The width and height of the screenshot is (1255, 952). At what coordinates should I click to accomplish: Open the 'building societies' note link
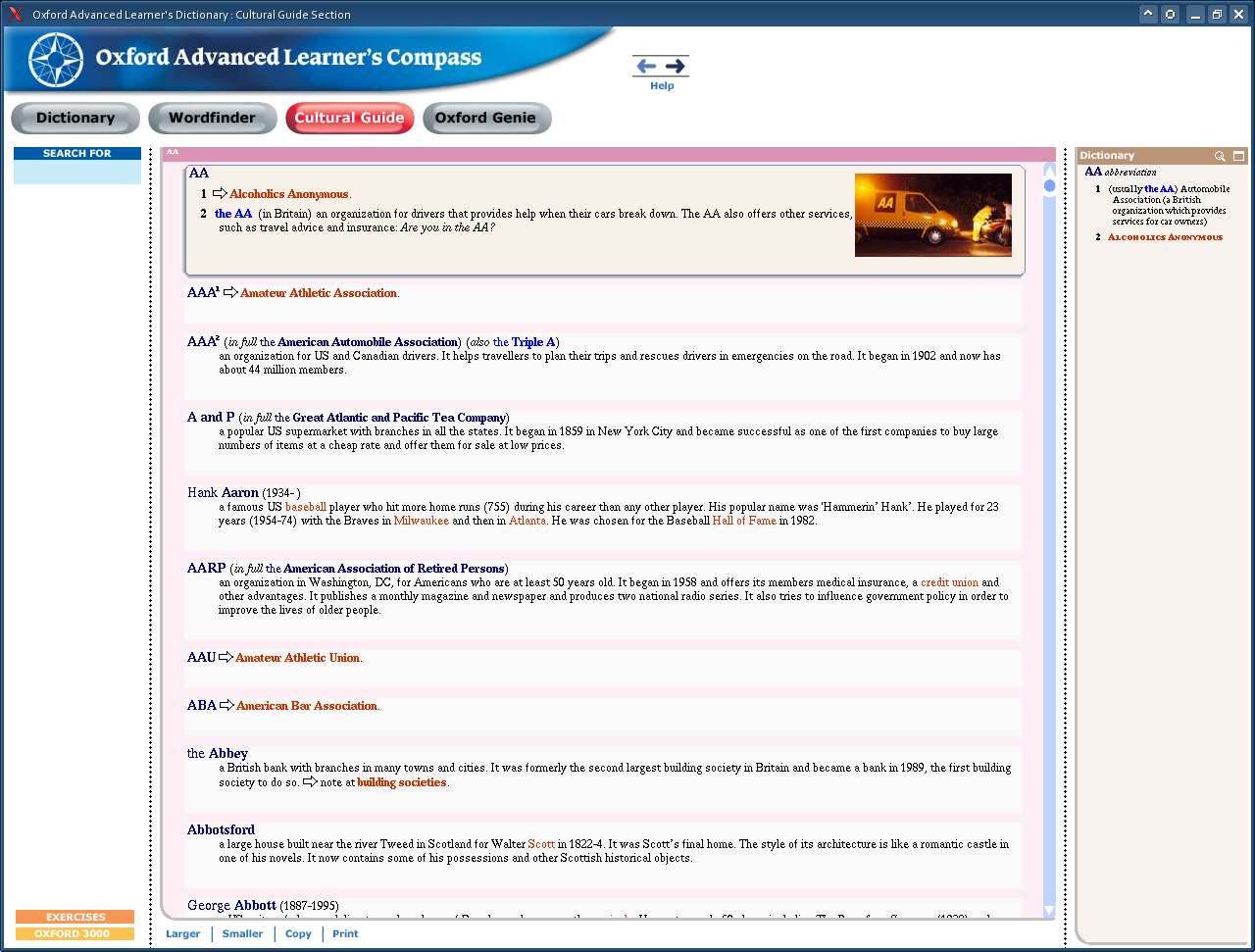pyautogui.click(x=402, y=782)
